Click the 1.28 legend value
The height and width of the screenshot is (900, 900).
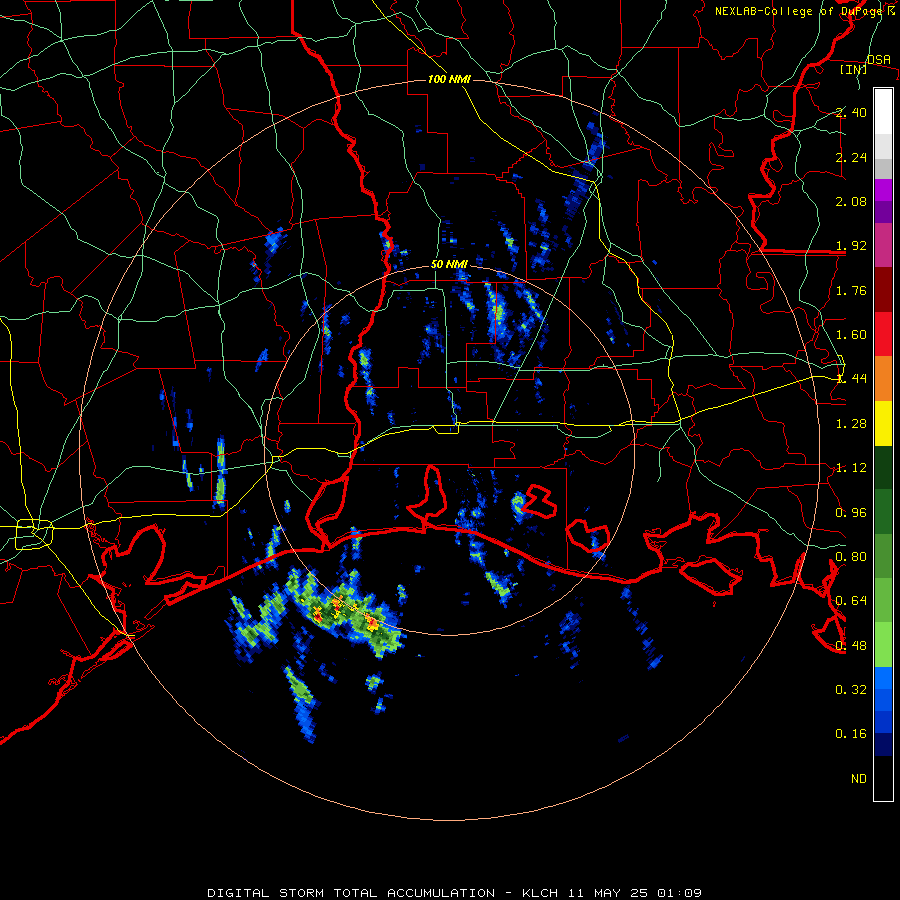pyautogui.click(x=851, y=424)
